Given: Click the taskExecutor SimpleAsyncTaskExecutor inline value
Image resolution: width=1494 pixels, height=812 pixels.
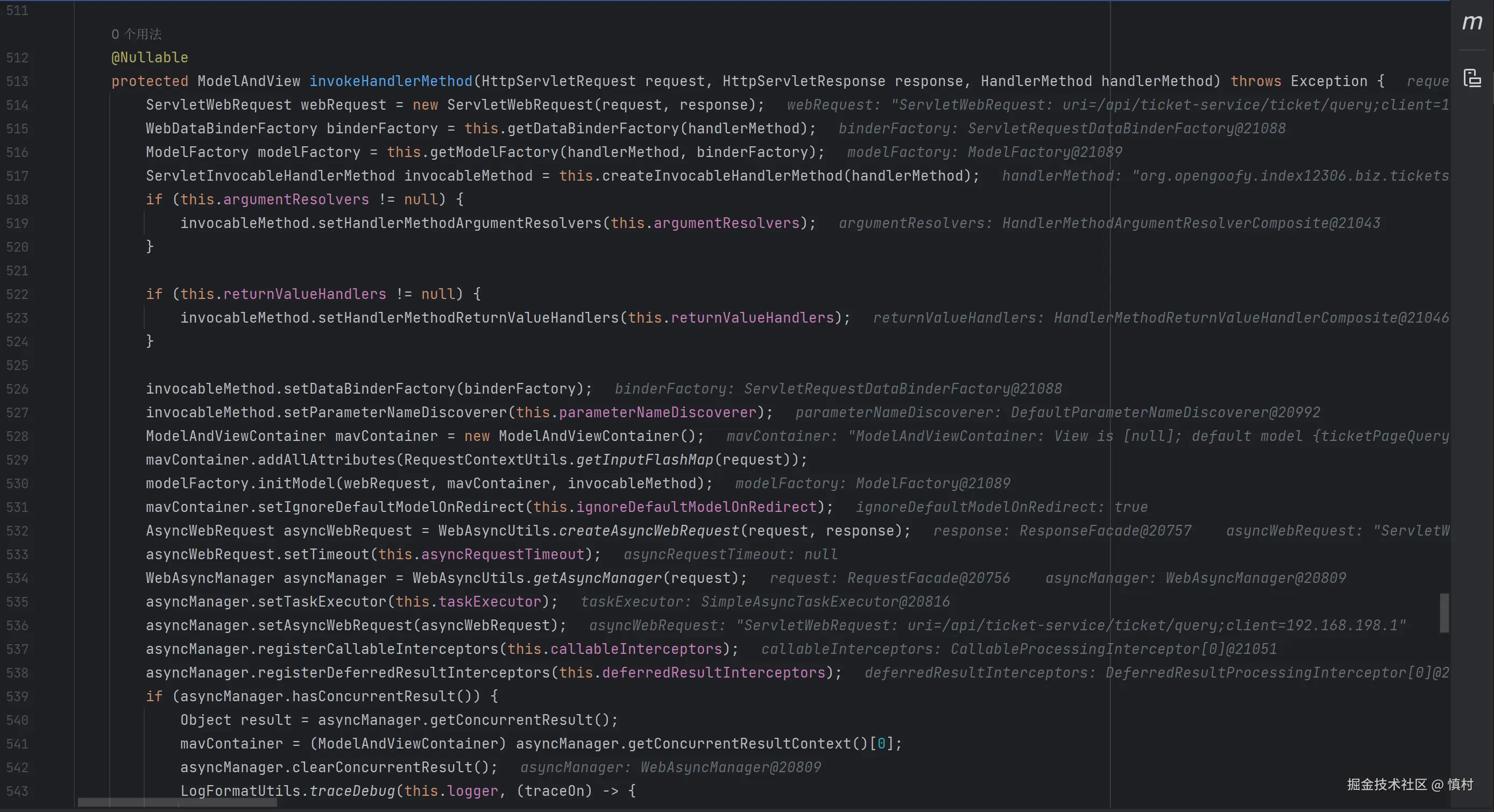Looking at the screenshot, I should pyautogui.click(x=765, y=602).
